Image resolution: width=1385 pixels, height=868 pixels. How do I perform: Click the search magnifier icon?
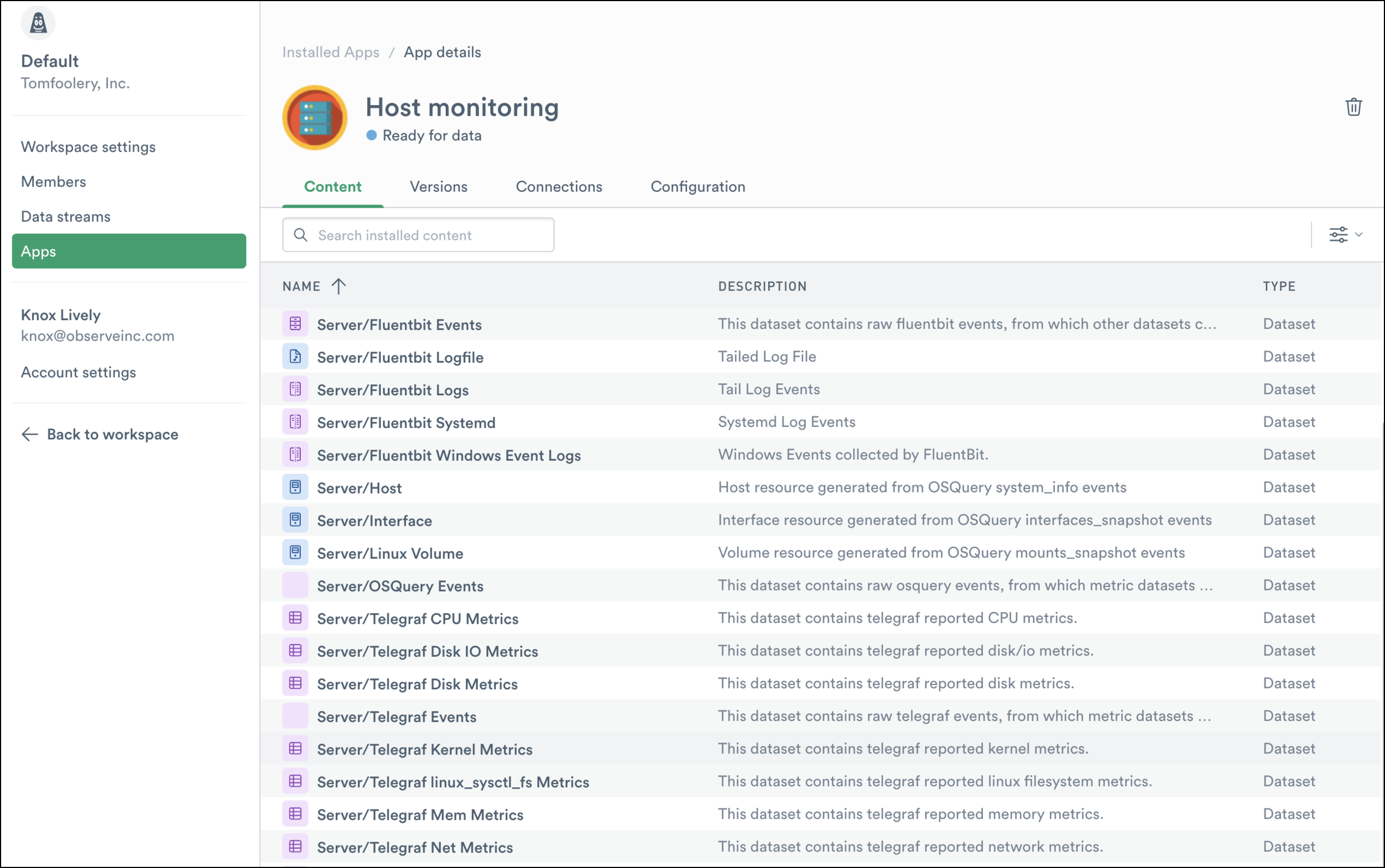pyautogui.click(x=300, y=235)
